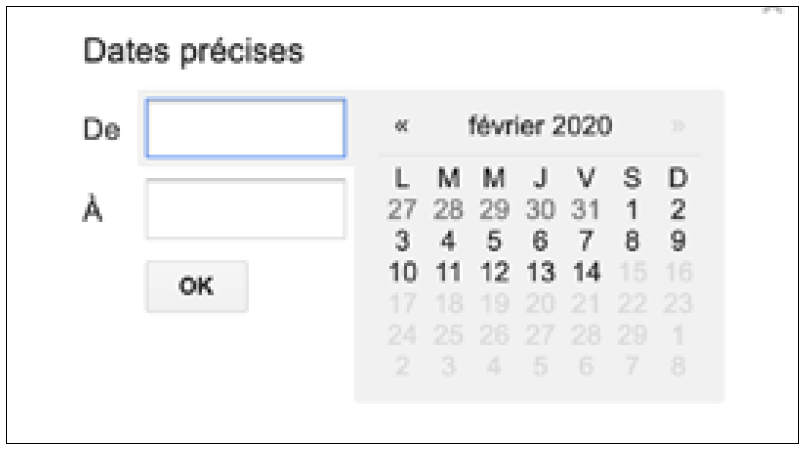Go to next month arrow
This screenshot has width=806, height=450.
679,126
